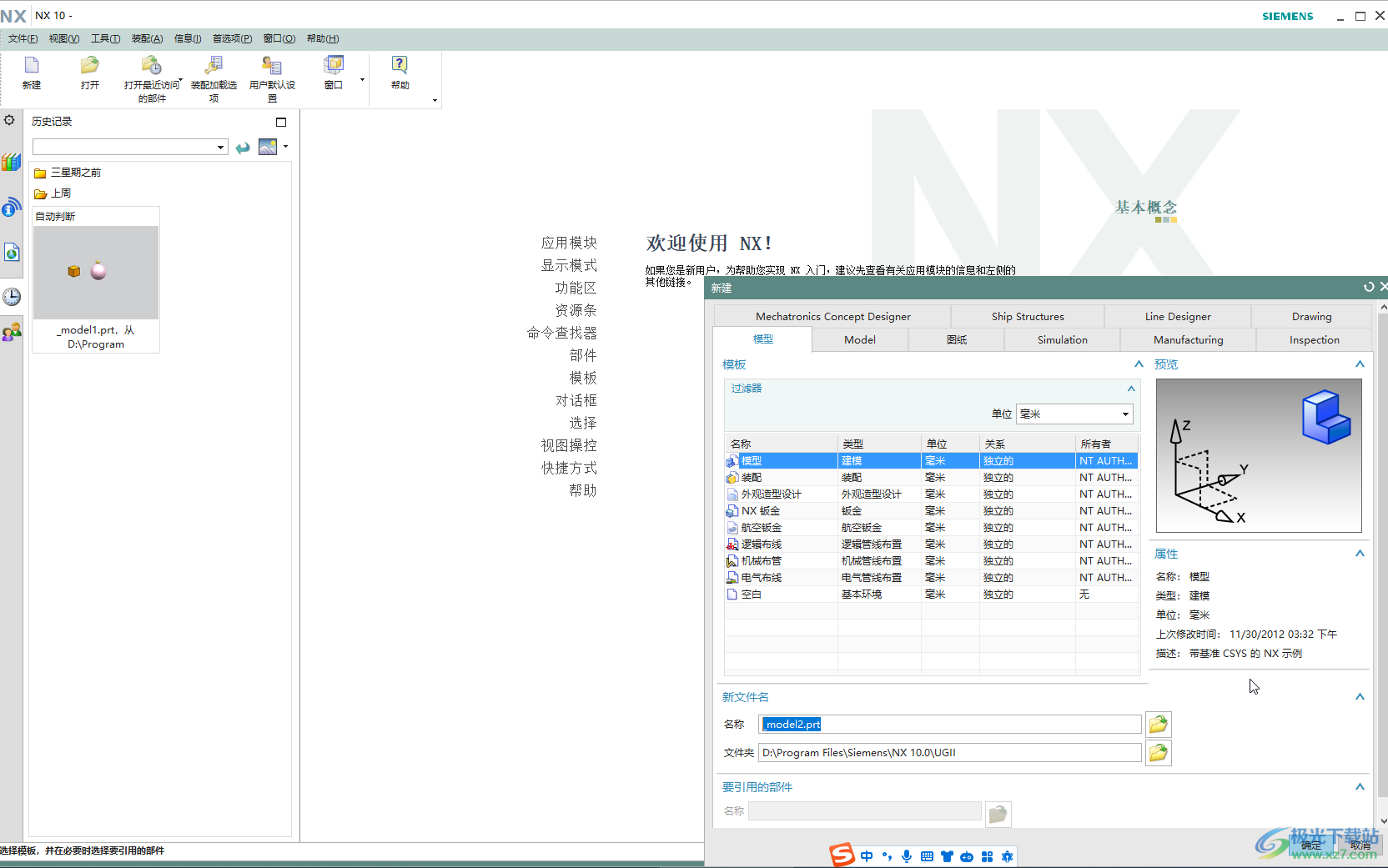Open resource bar settings gear icon
Viewport: 1388px width, 868px height.
pyautogui.click(x=9, y=120)
